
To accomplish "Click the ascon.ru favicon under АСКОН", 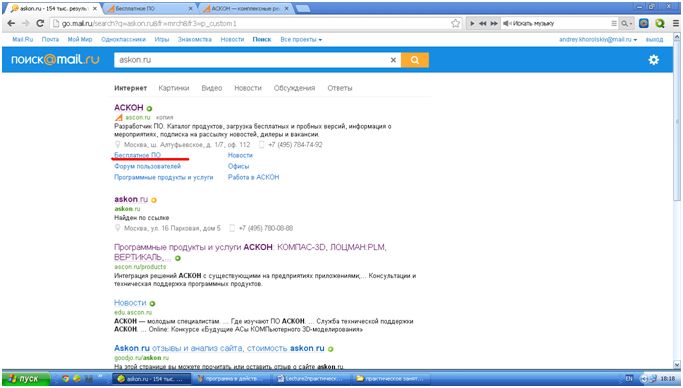I will tap(118, 118).
